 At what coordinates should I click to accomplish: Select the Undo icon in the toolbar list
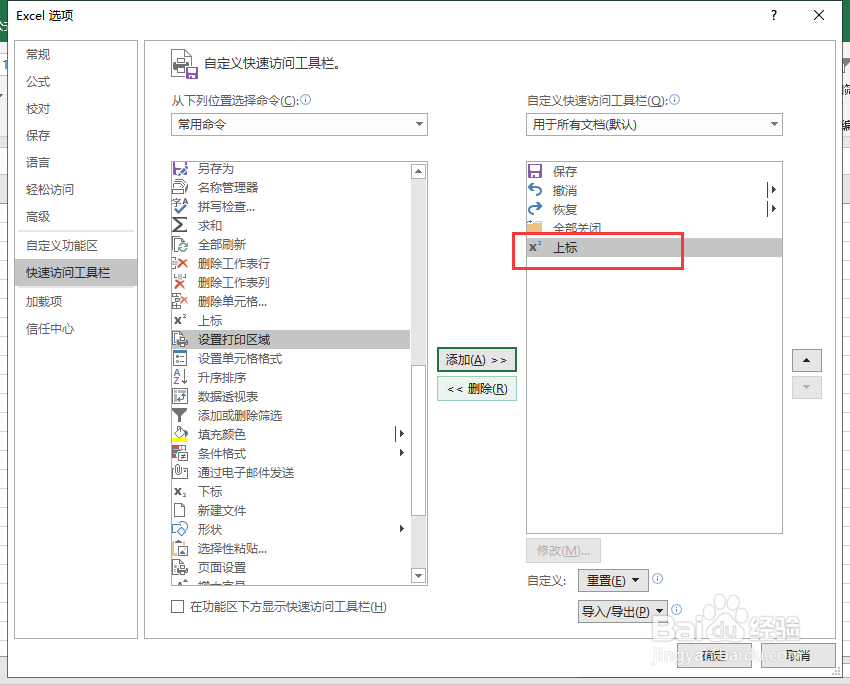(x=535, y=190)
